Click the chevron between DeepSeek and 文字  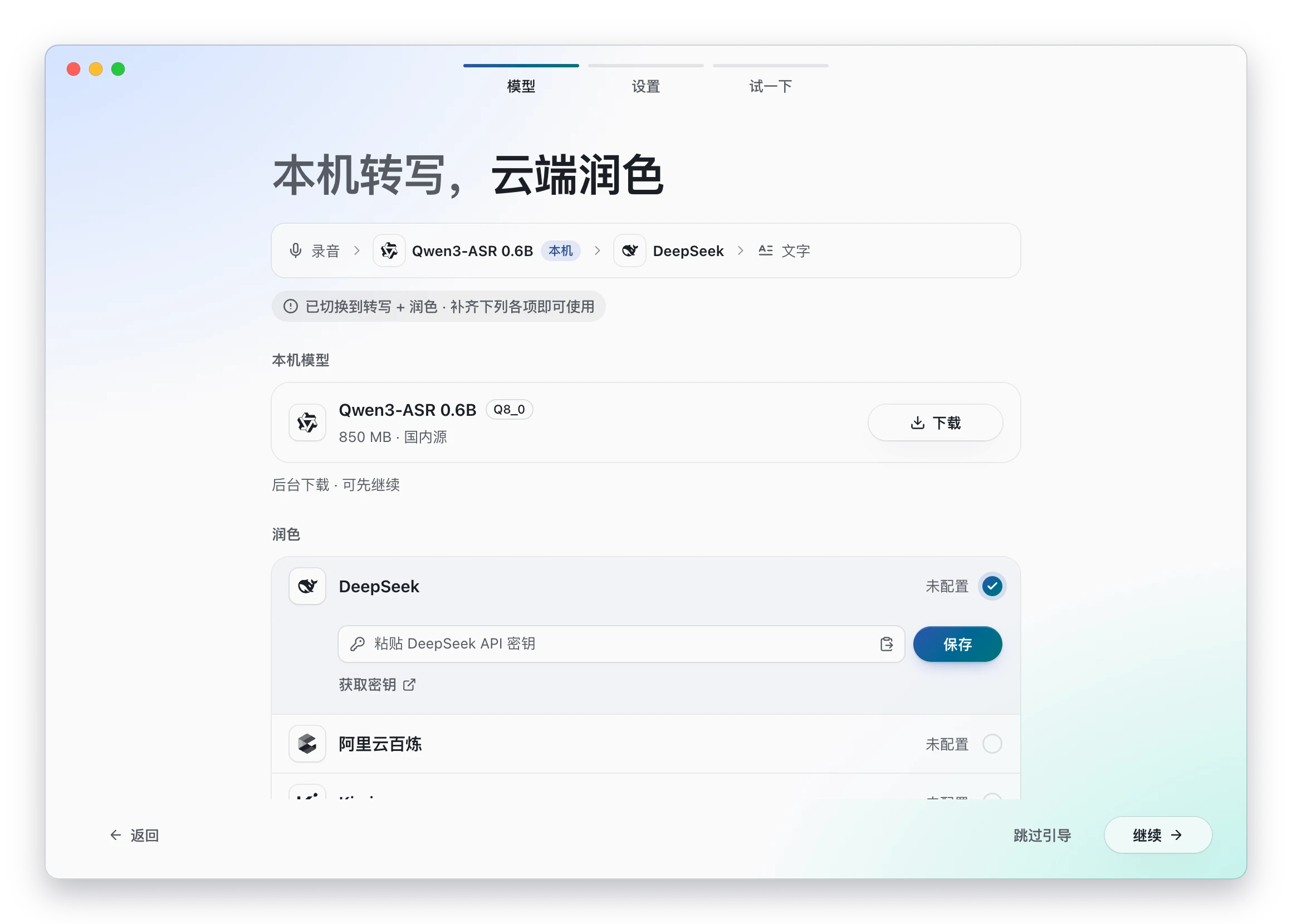[x=741, y=250]
